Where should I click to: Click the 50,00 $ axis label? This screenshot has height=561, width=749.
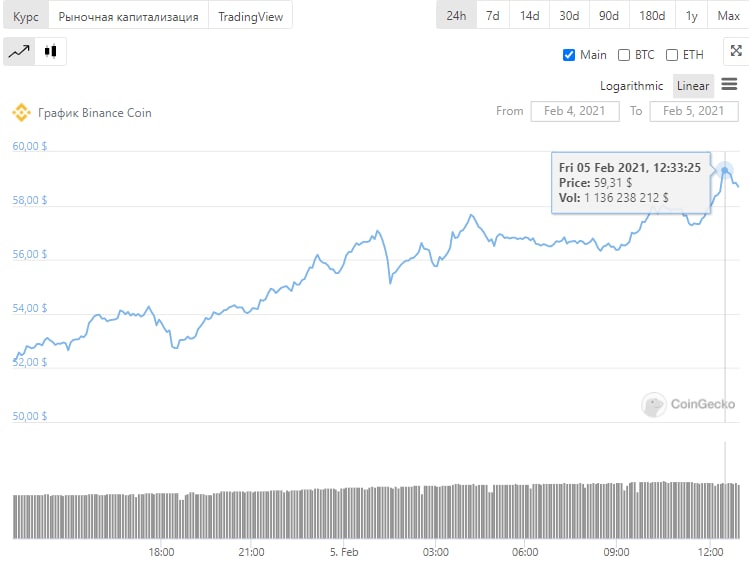[30, 416]
